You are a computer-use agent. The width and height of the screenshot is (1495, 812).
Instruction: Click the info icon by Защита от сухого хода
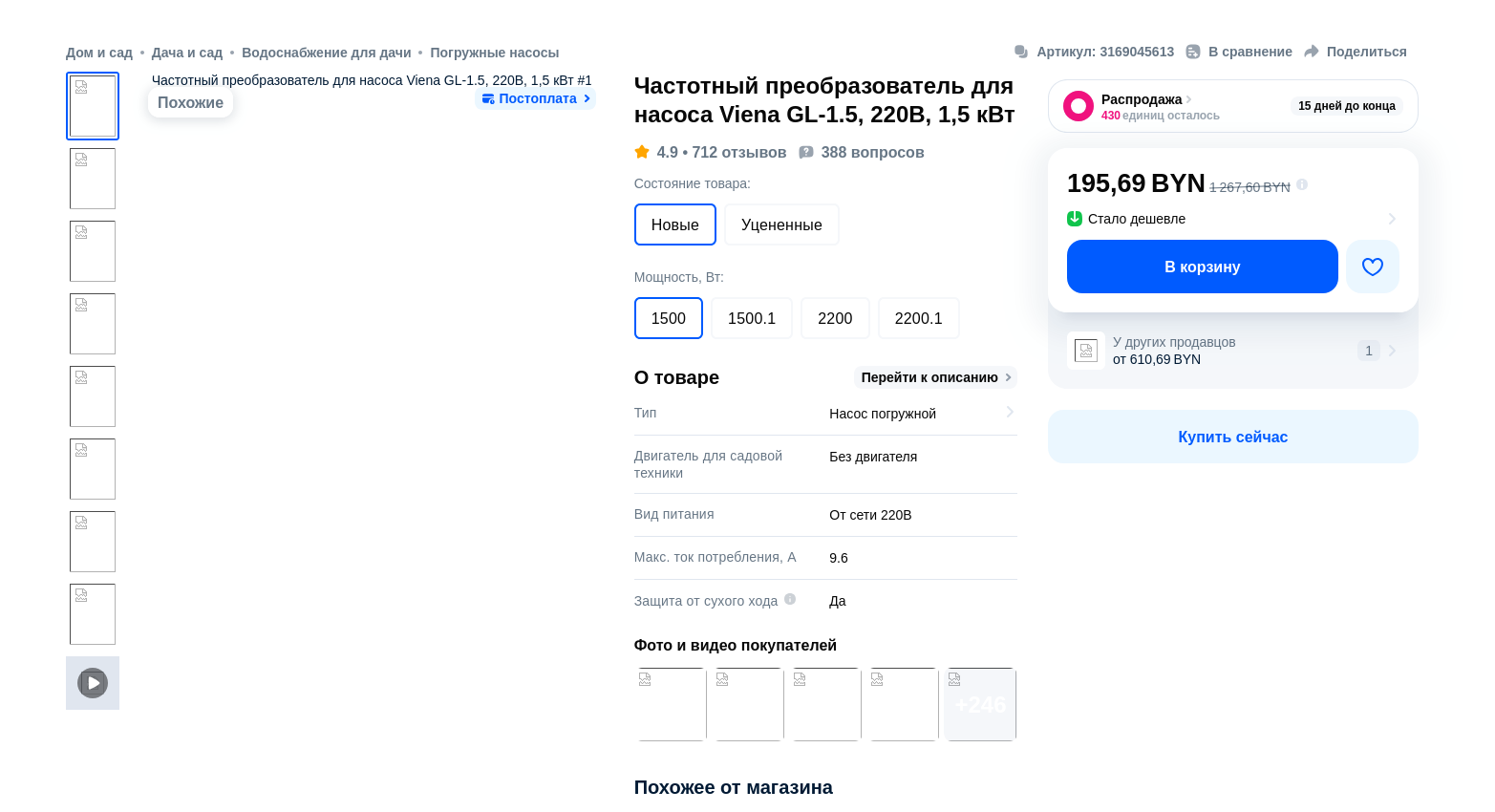pyautogui.click(x=790, y=600)
